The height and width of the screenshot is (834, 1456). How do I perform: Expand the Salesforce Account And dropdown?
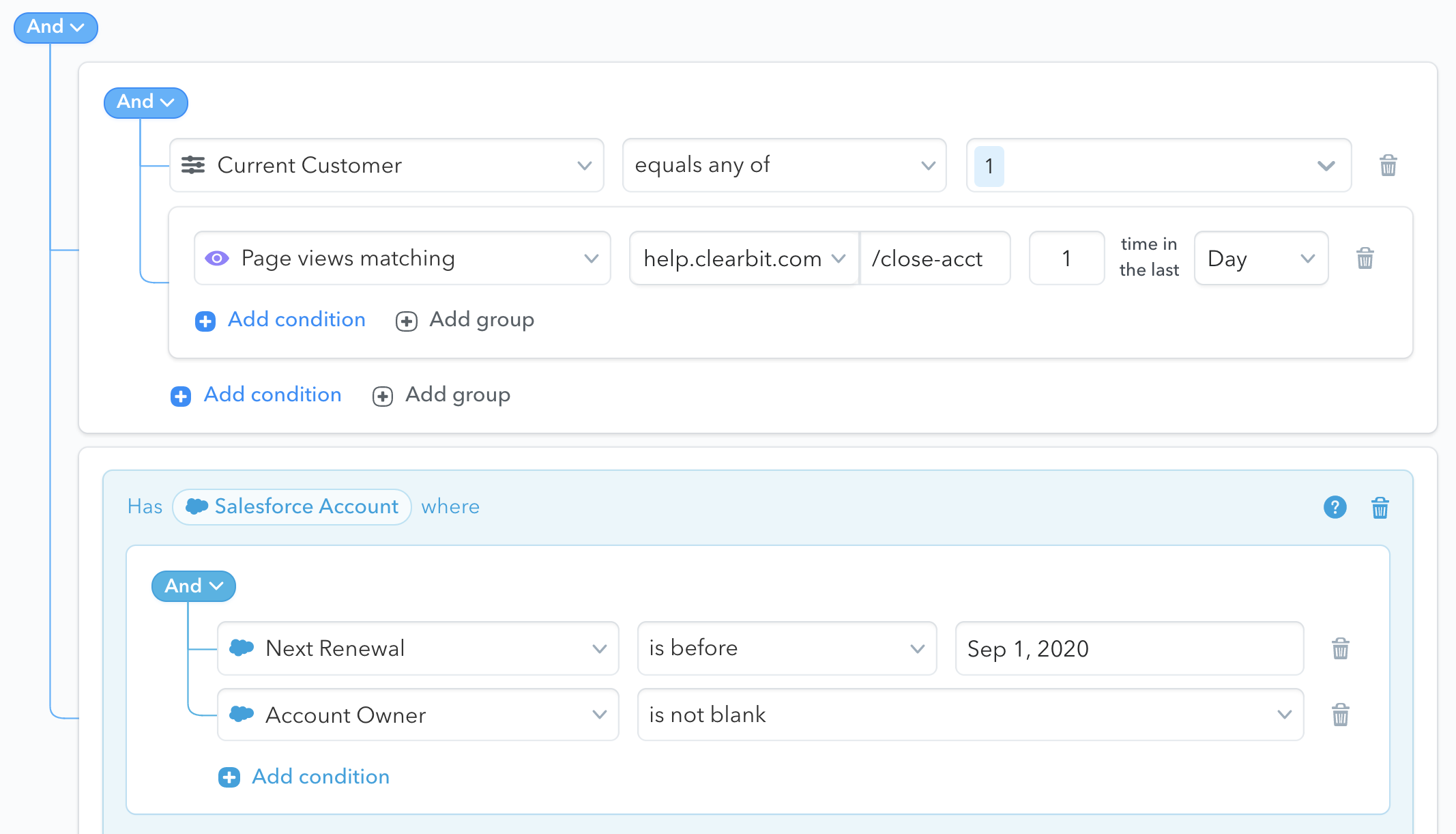pos(192,585)
